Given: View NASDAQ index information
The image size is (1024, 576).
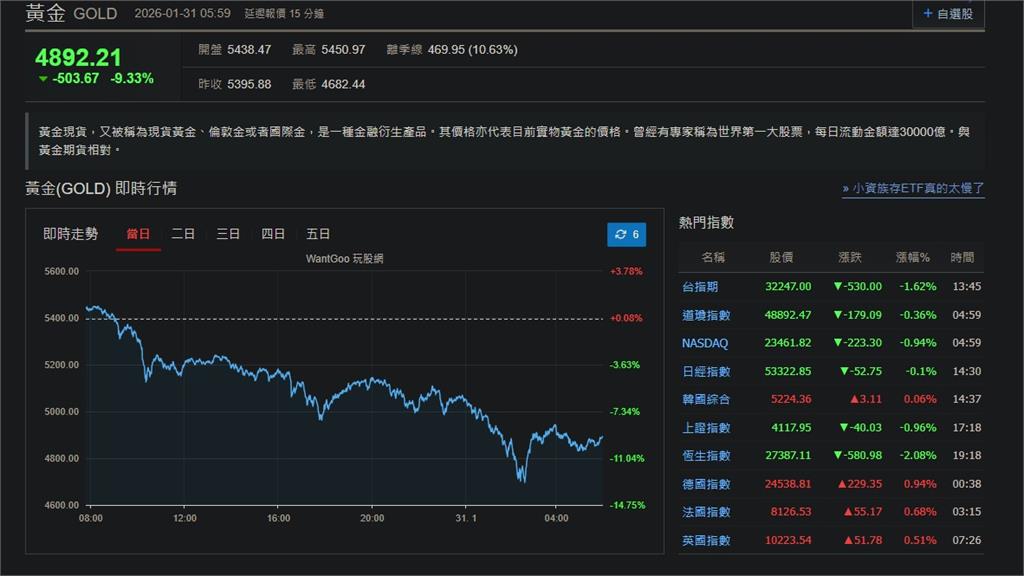Looking at the screenshot, I should tap(705, 342).
